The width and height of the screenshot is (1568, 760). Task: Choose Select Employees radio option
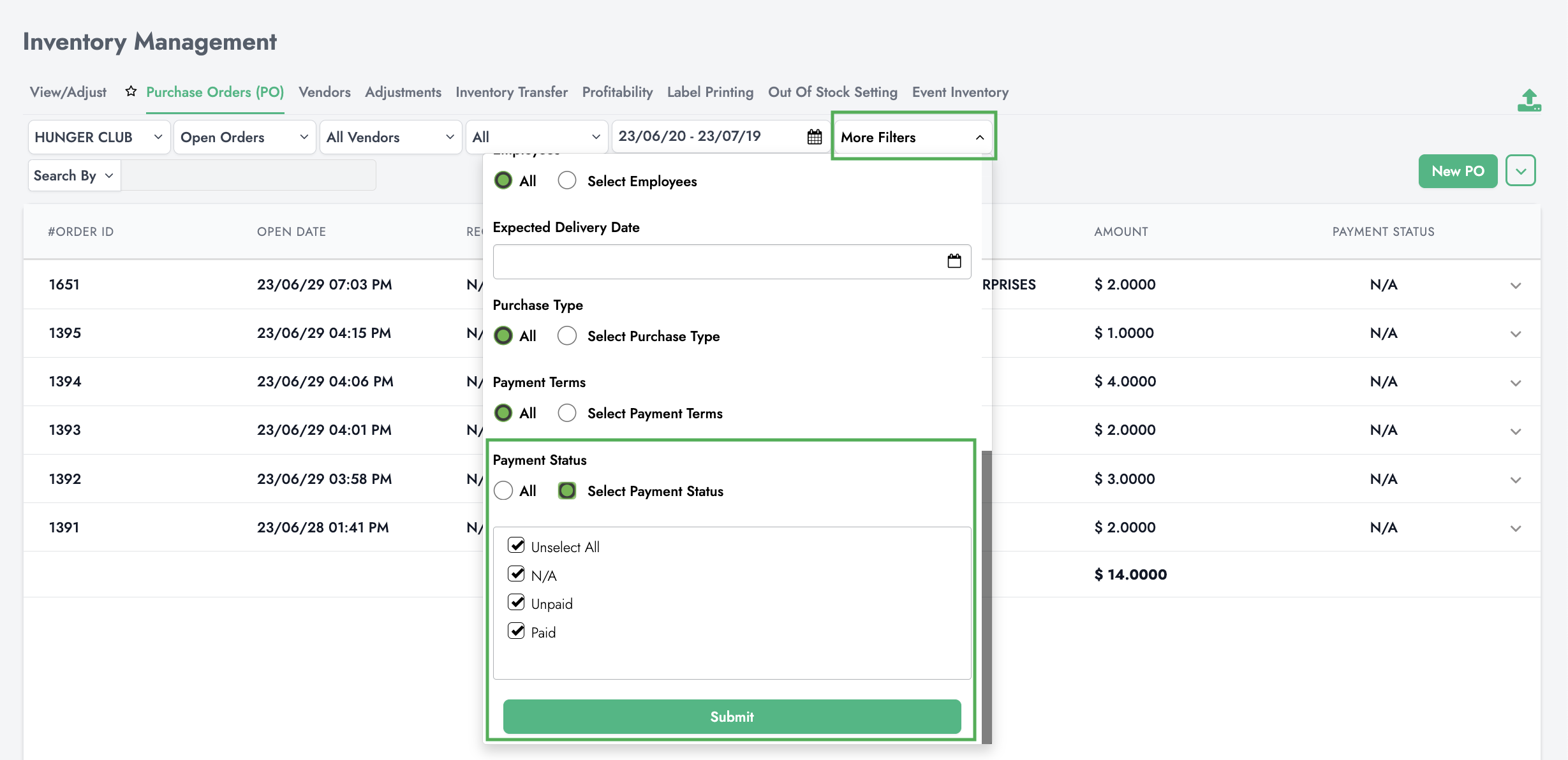click(566, 181)
